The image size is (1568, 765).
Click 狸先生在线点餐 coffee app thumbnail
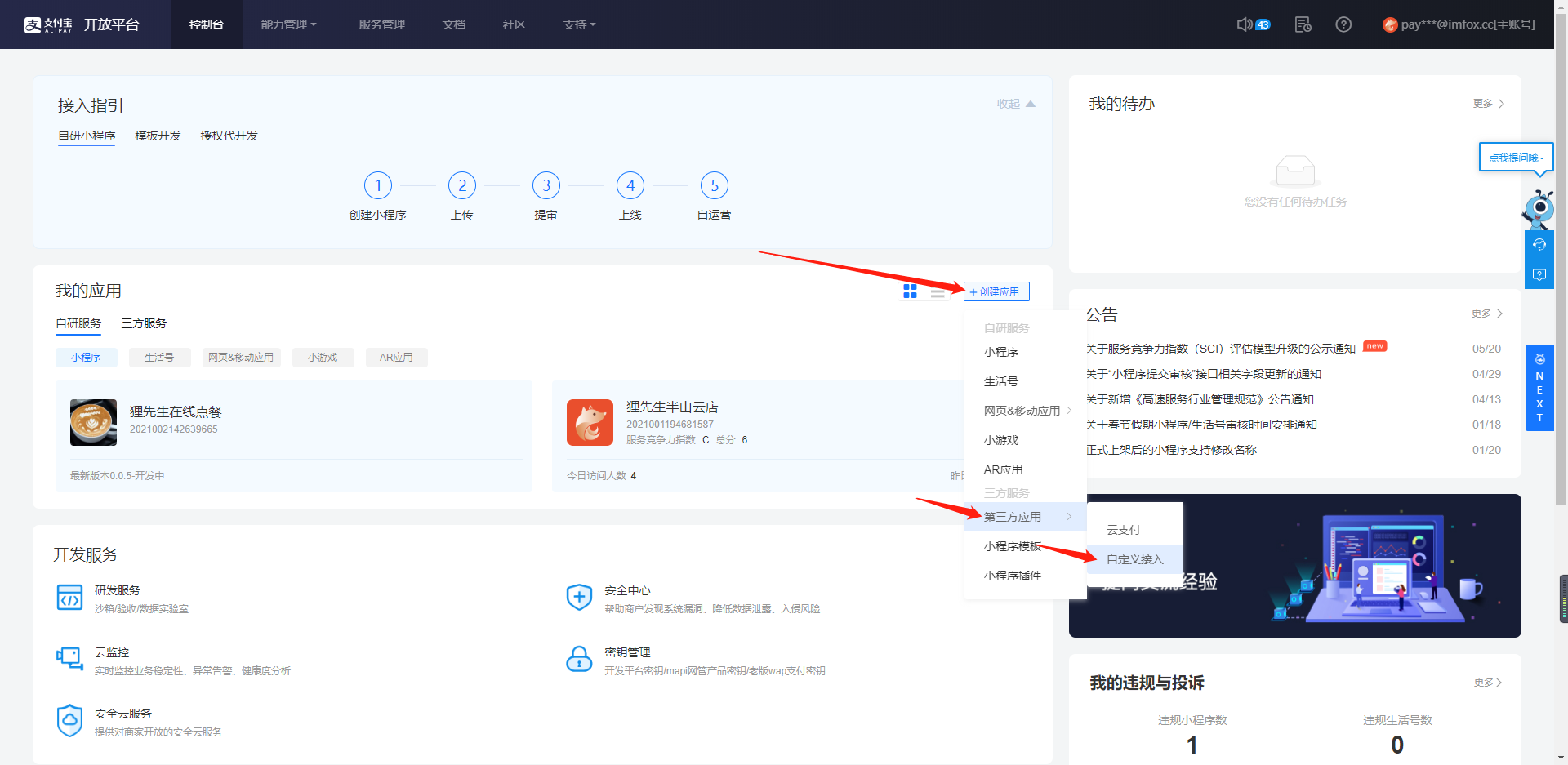93,422
